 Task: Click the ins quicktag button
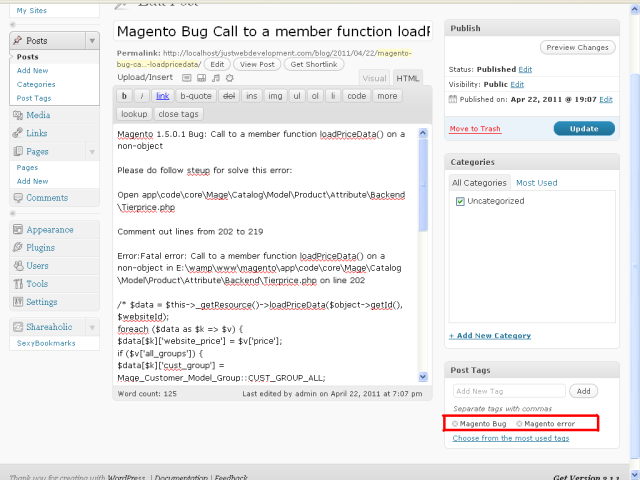pos(252,96)
